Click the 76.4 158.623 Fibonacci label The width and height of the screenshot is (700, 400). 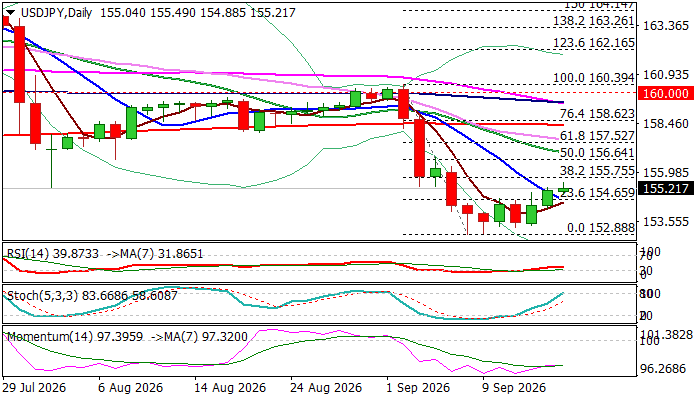point(597,114)
